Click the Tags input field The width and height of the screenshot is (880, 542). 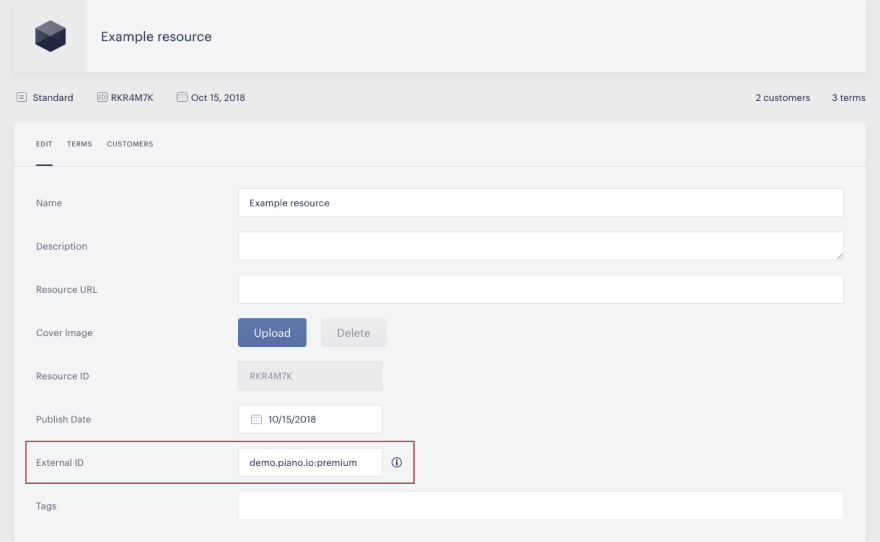tap(540, 506)
